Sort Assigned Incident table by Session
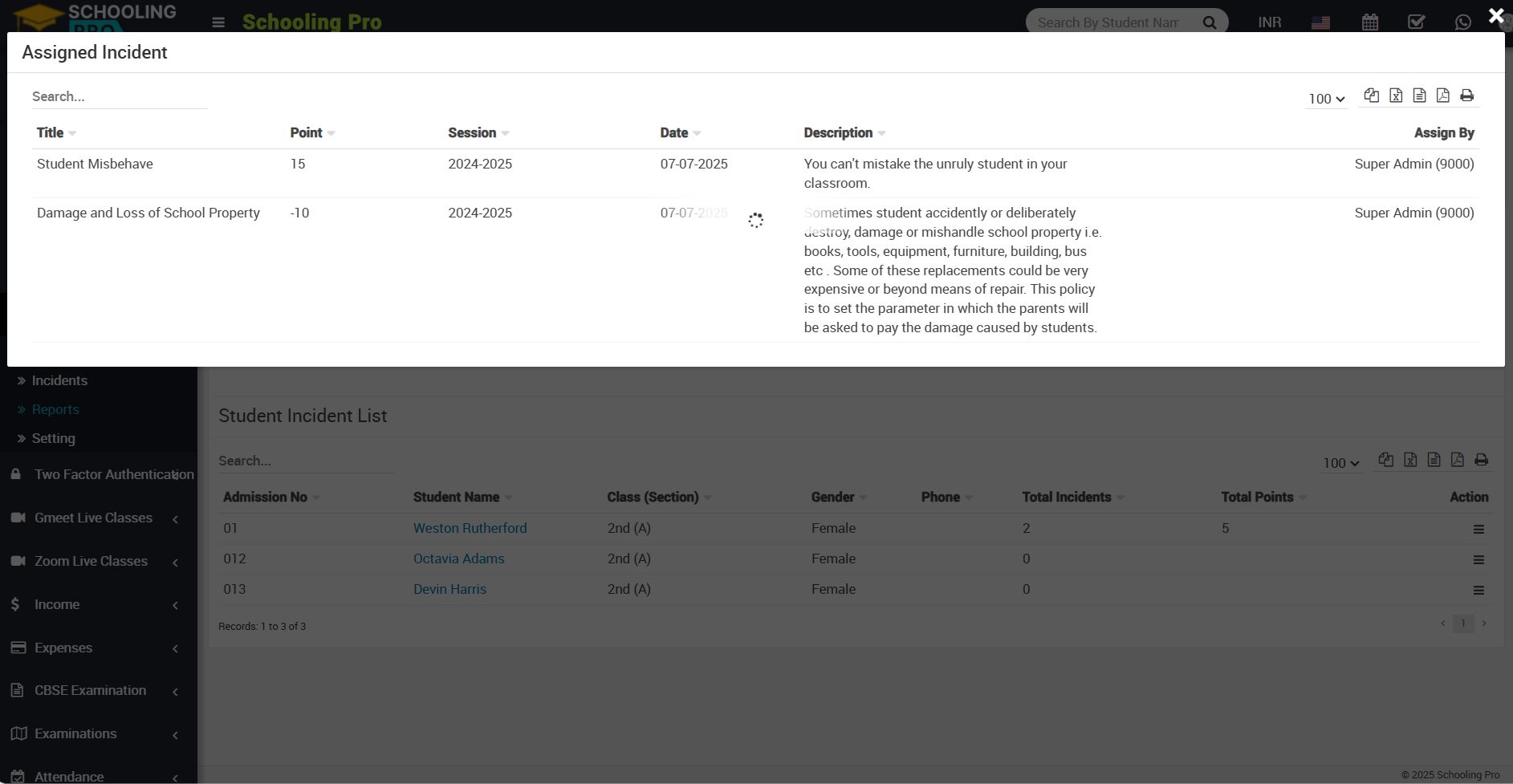 pyautogui.click(x=478, y=132)
